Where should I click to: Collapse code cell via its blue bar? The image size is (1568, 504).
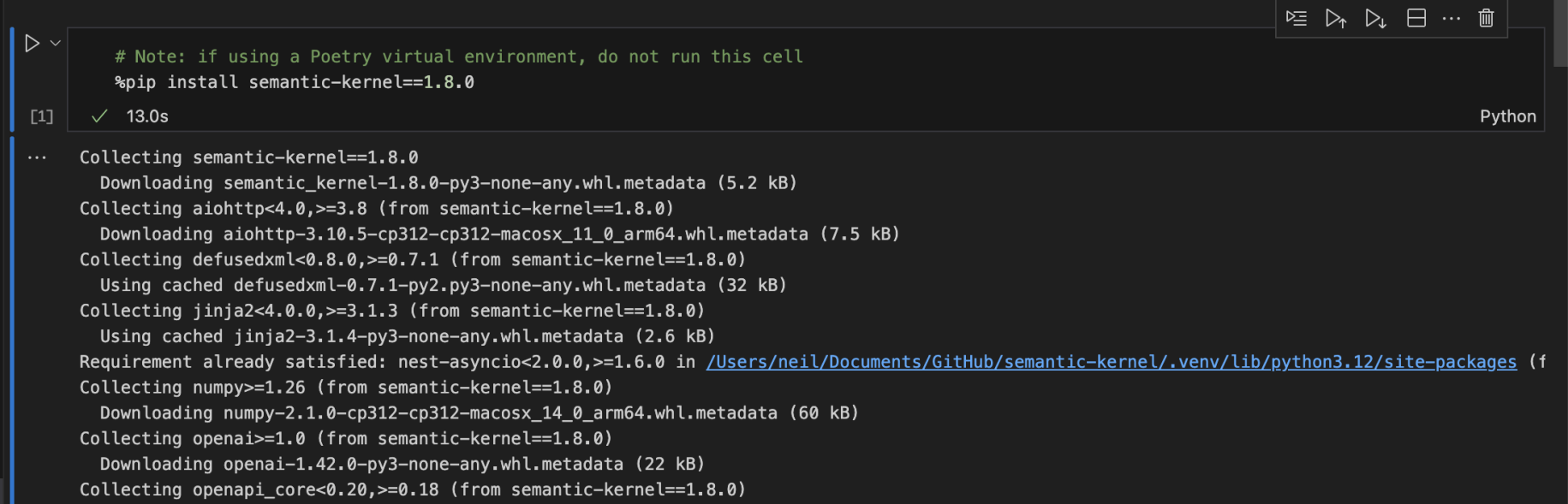[x=12, y=79]
